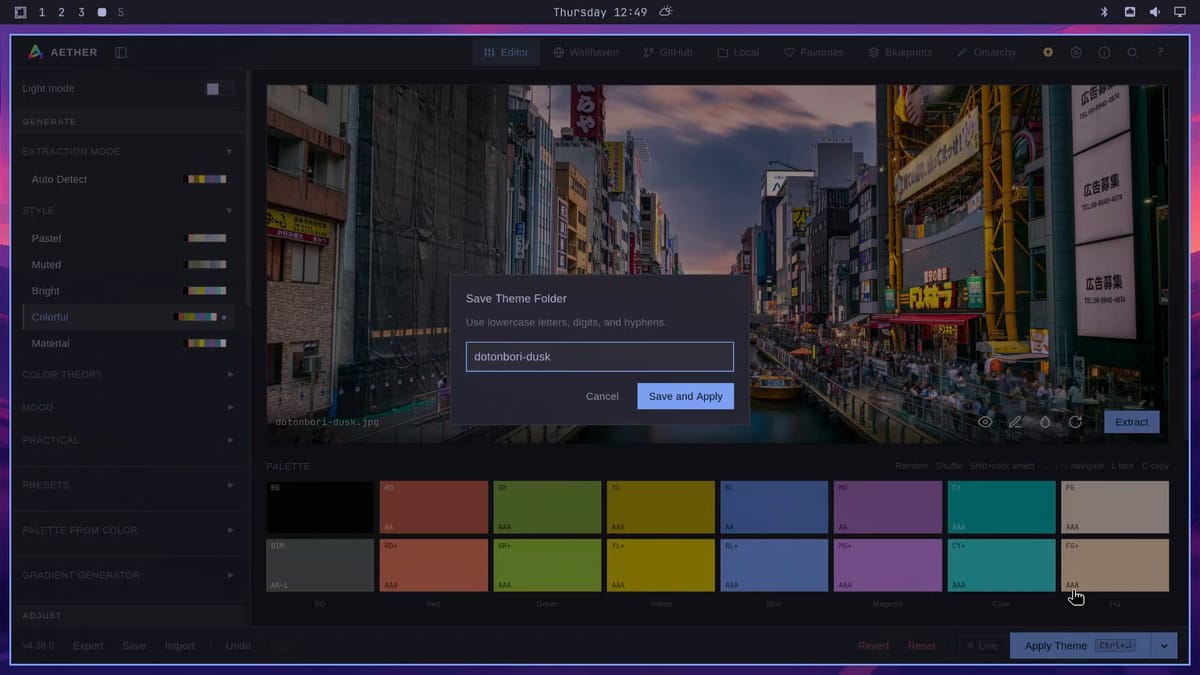Click the refresh arrow icon on wallpaper preview
The height and width of the screenshot is (675, 1200).
[1075, 422]
